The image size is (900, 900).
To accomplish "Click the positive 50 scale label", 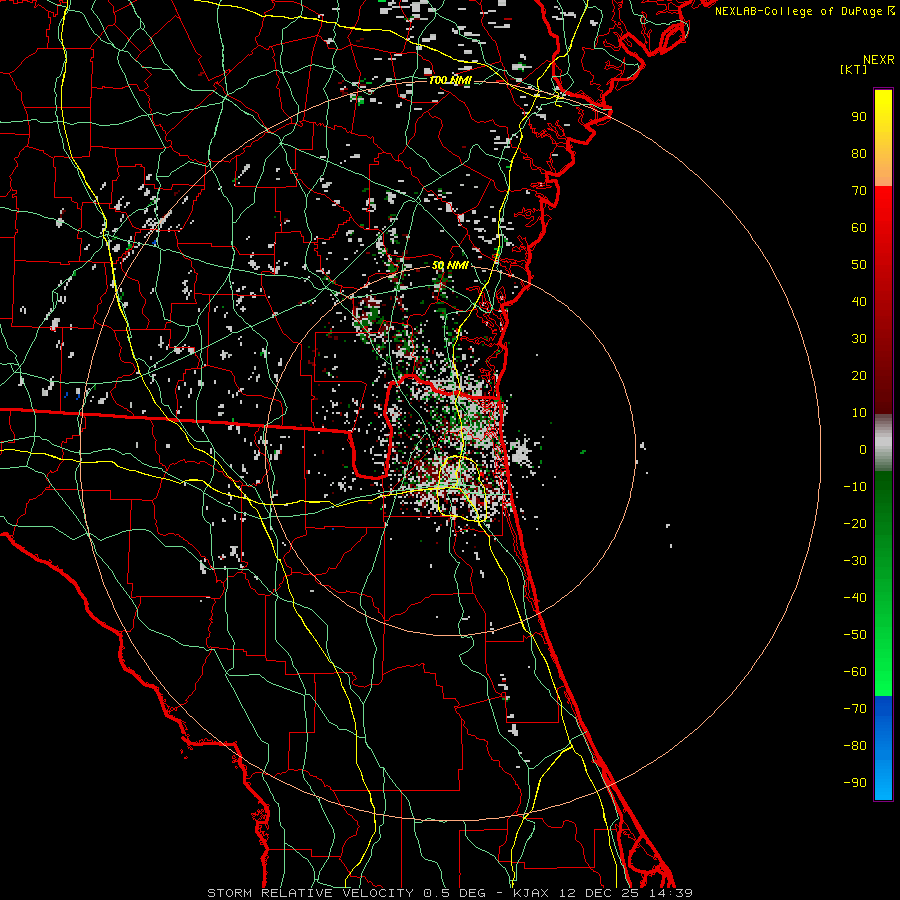I will pos(859,265).
